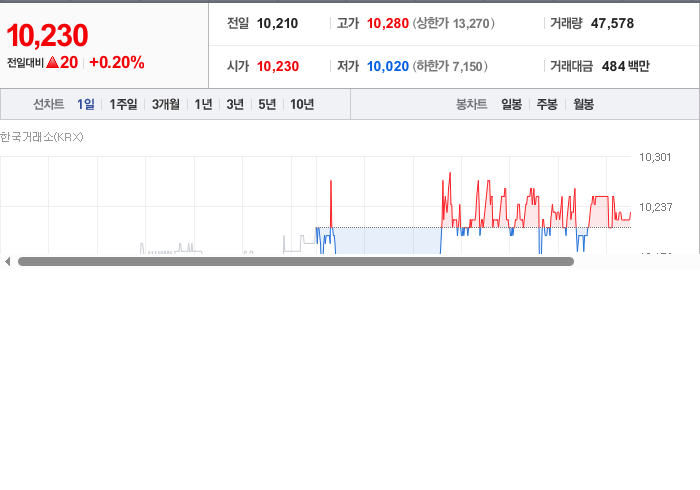Click the 상한가 13,270 text
Viewport: 700px width, 490px height.
pos(453,23)
